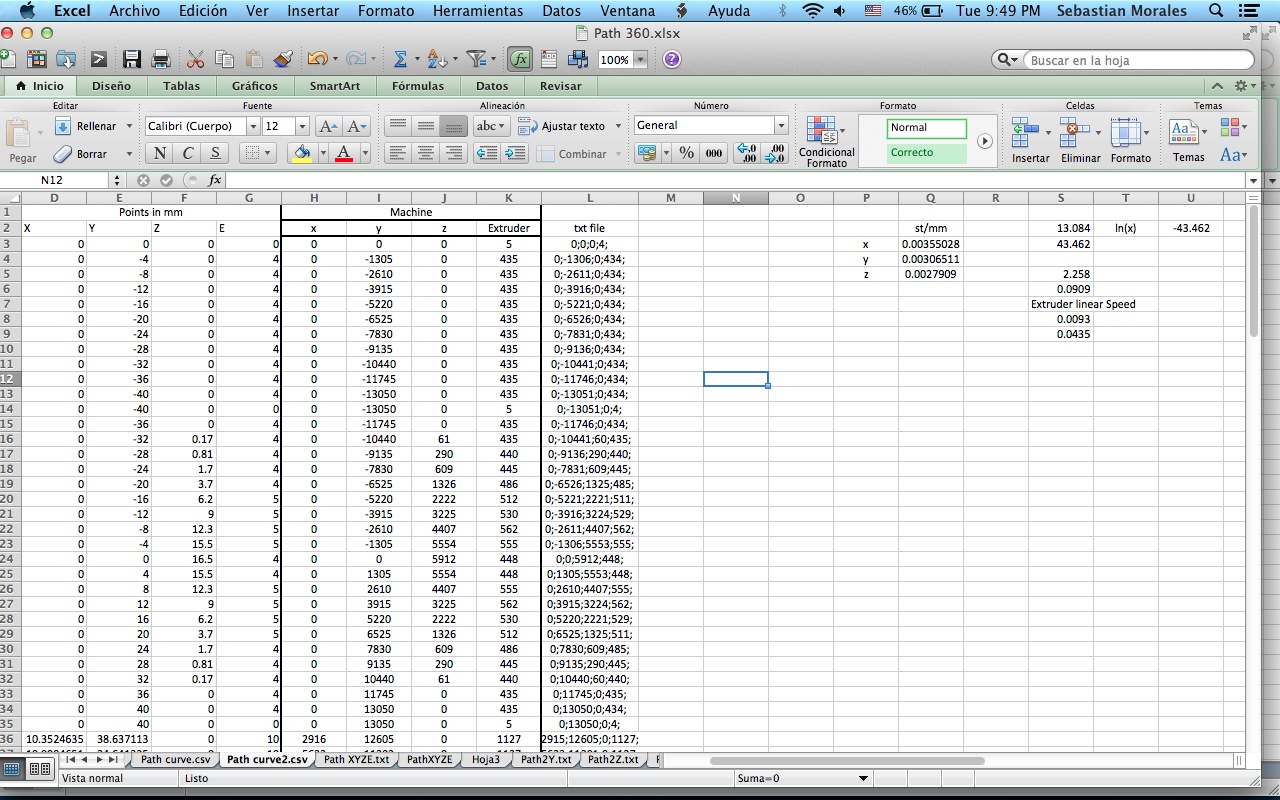Toggle italic formatting with the C button
Viewport: 1280px width, 800px height.
(186, 152)
